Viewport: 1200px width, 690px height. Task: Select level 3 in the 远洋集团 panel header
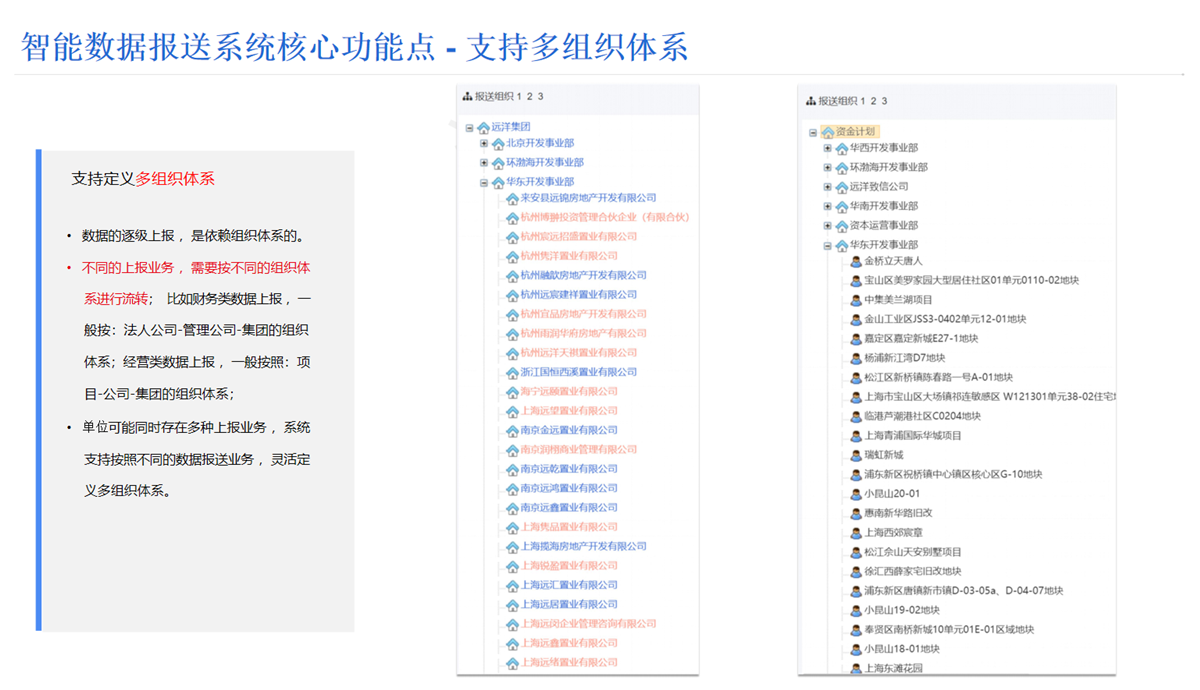point(541,97)
